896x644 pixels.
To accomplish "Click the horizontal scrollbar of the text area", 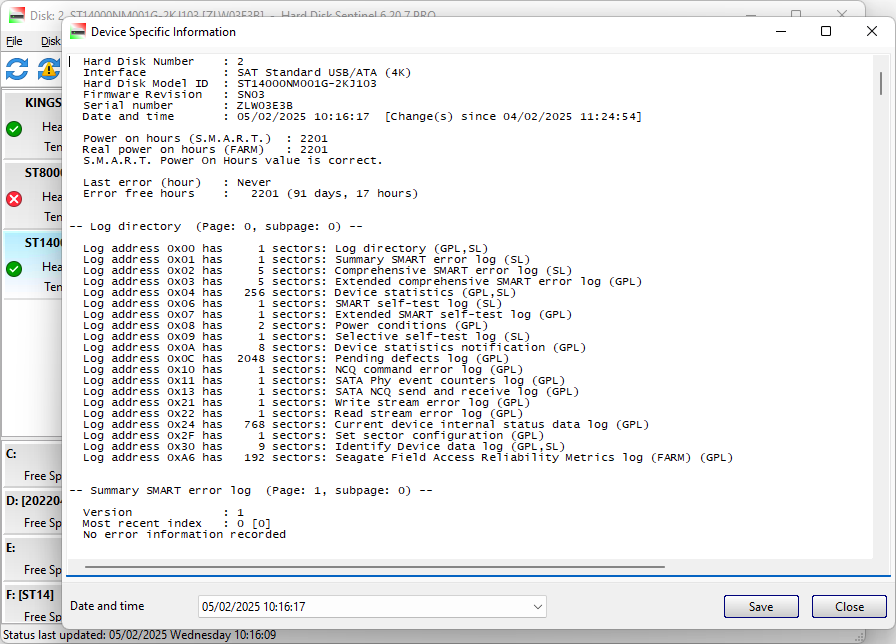I will (x=375, y=567).
